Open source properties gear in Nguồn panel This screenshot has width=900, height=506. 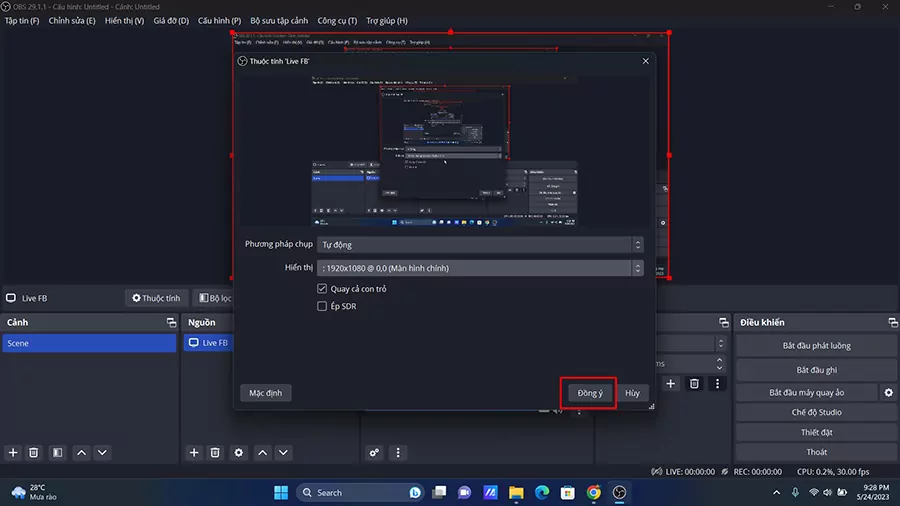(x=239, y=453)
